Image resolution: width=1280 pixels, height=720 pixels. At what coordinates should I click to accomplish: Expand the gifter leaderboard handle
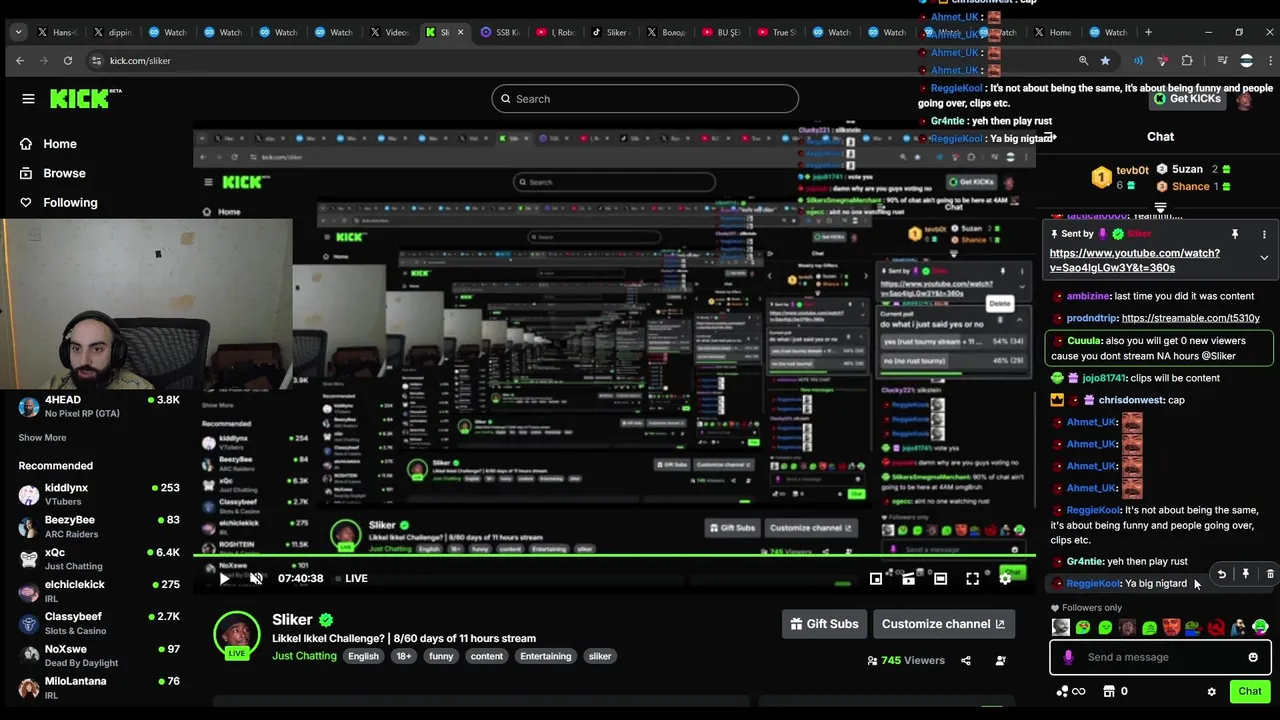1160,208
